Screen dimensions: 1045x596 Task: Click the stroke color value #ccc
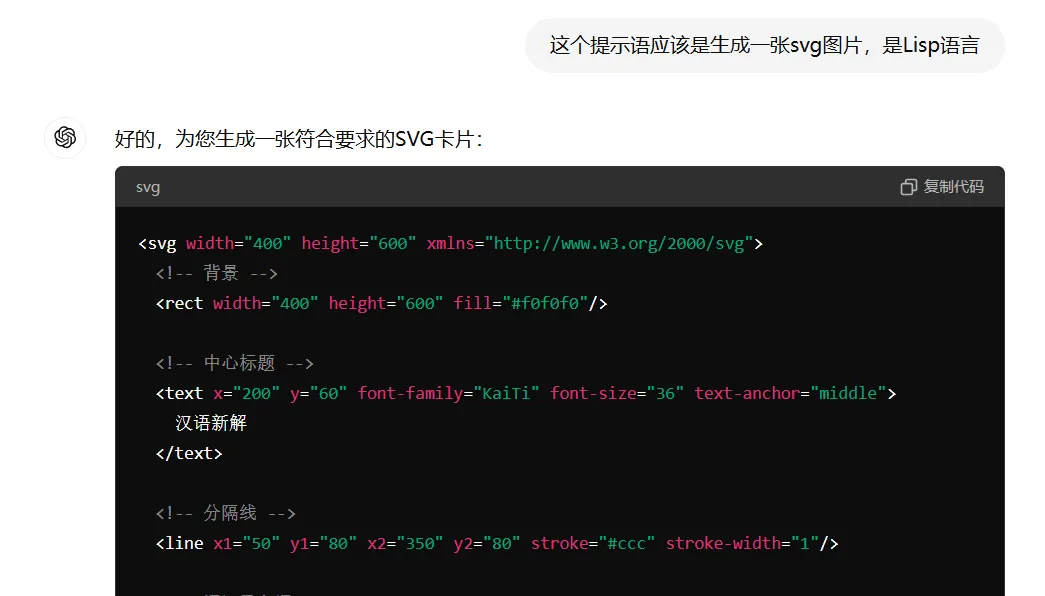pos(626,543)
